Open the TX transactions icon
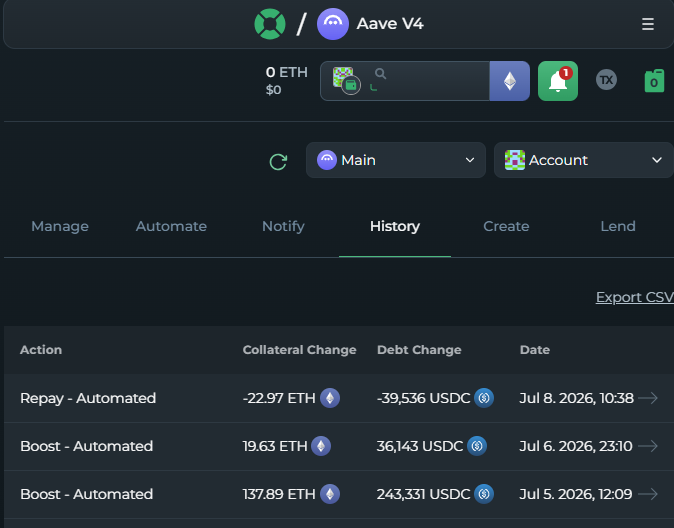Screen dimensions: 674x528 point(607,80)
